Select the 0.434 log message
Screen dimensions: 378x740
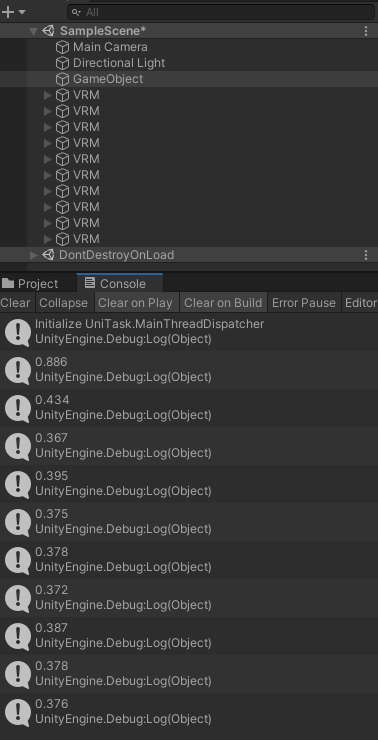(189, 408)
